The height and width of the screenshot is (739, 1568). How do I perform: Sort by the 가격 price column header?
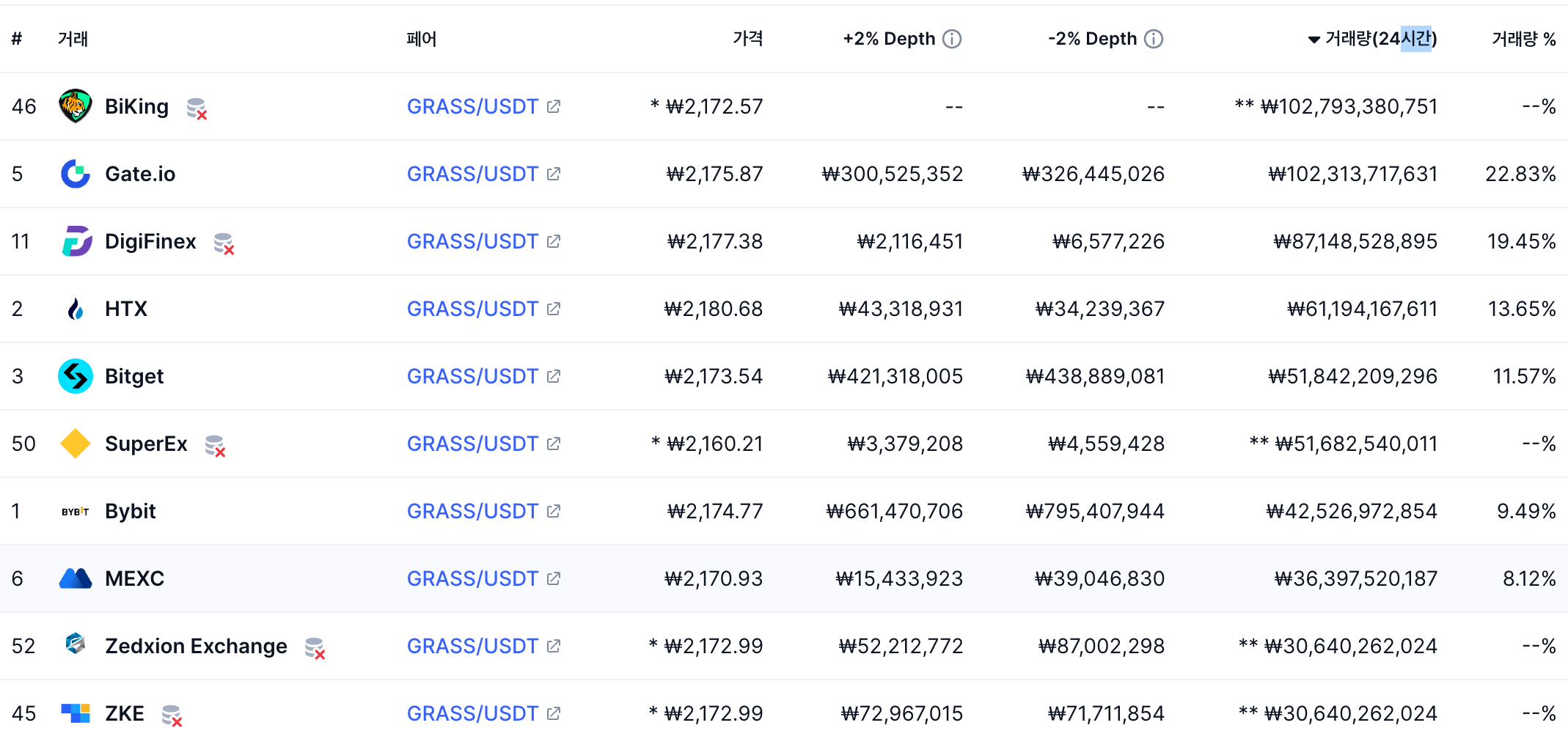tap(747, 39)
